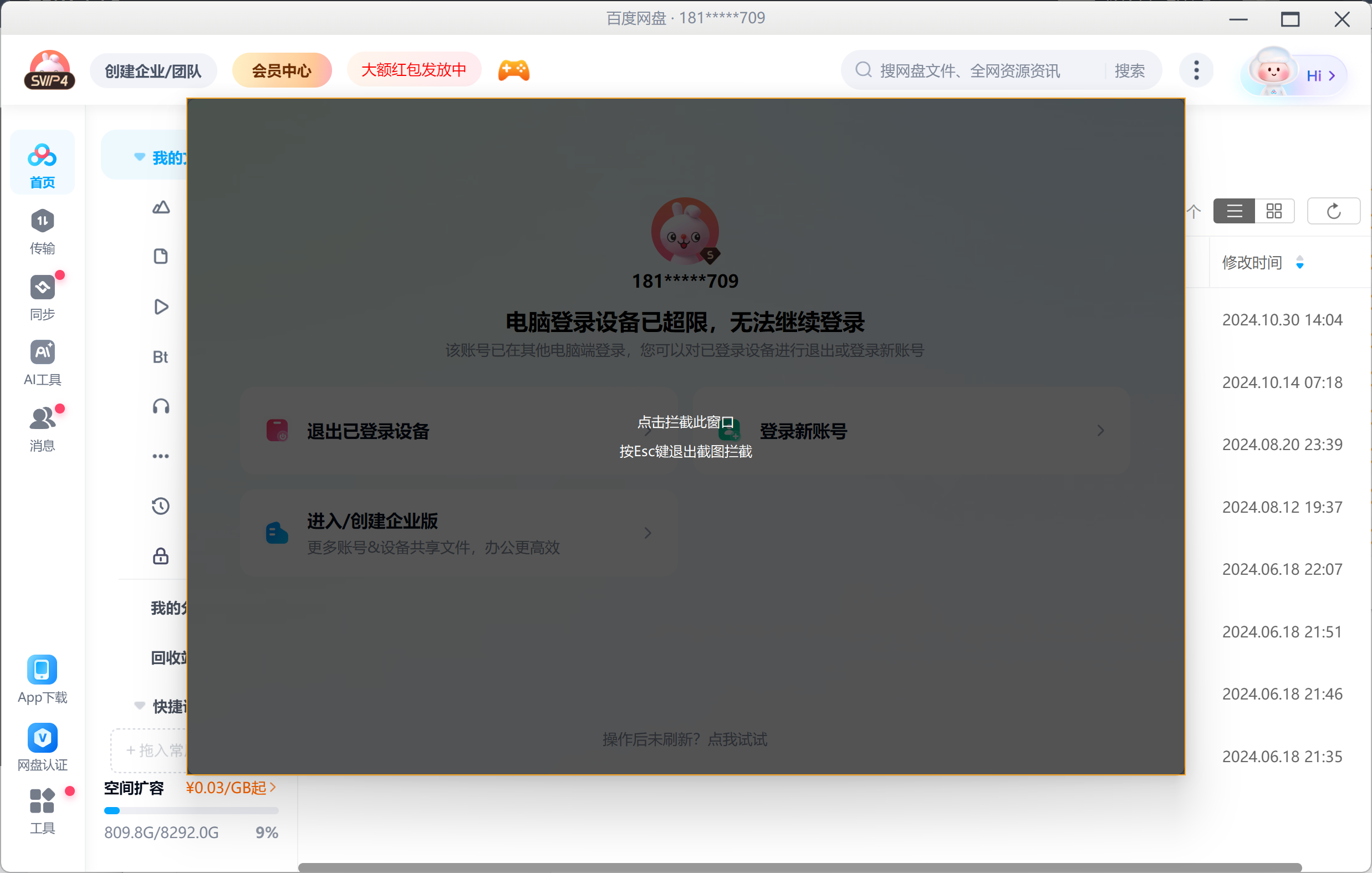The image size is (1372, 873).
Task: Collapse the 快捷 quick access section
Action: click(x=139, y=706)
